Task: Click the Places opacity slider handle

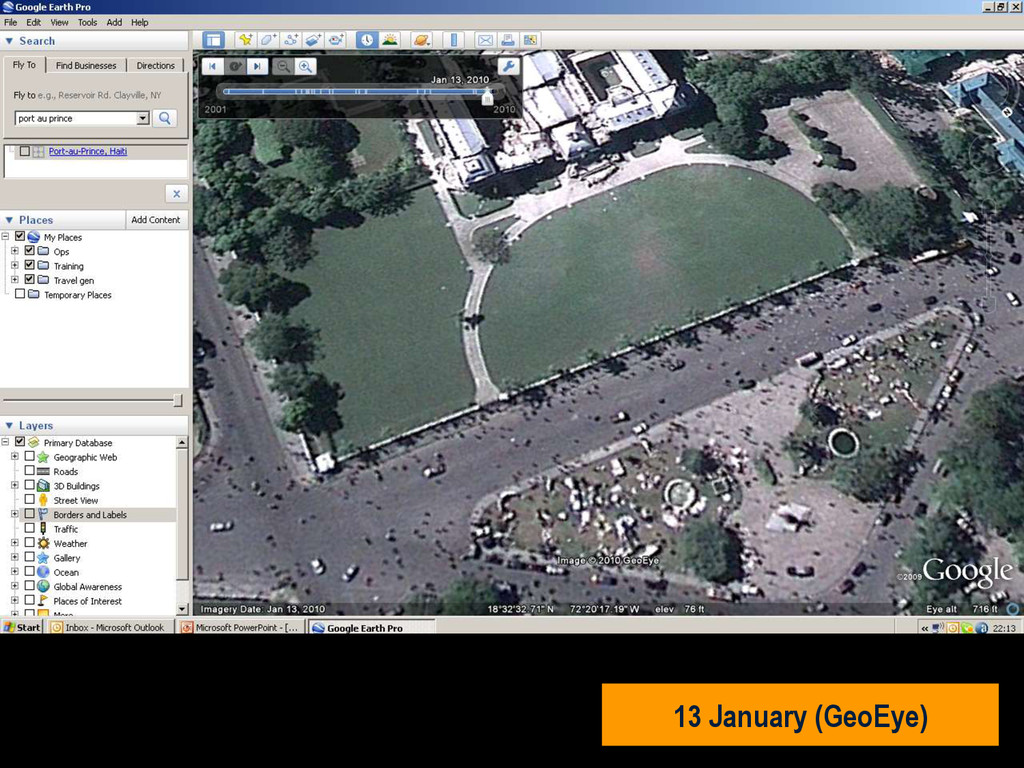Action: pos(178,400)
